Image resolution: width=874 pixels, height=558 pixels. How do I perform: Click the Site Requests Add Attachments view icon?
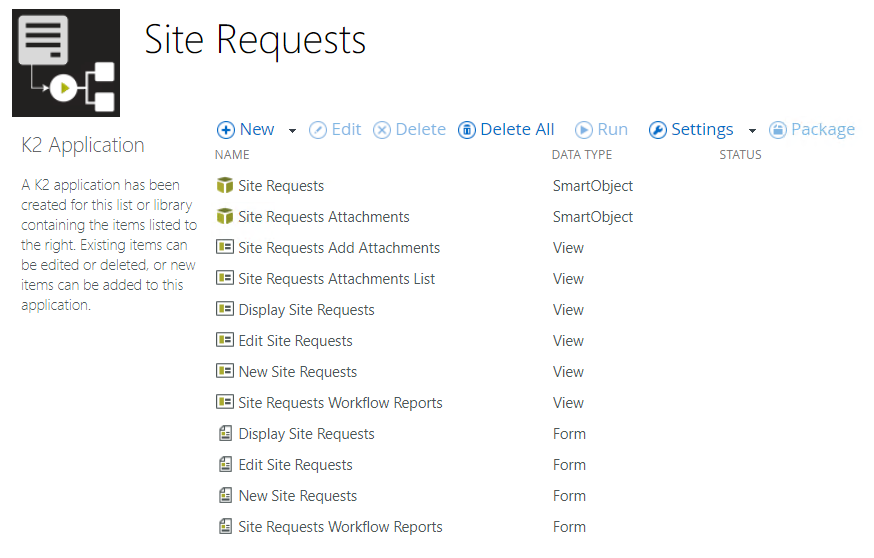point(225,246)
